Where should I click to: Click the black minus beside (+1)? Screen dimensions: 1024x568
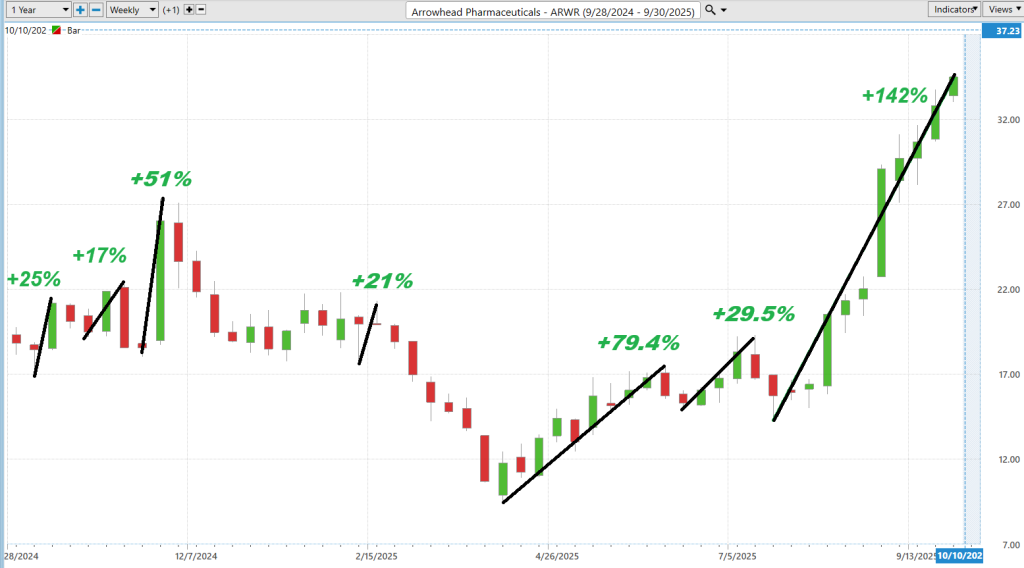coord(201,10)
